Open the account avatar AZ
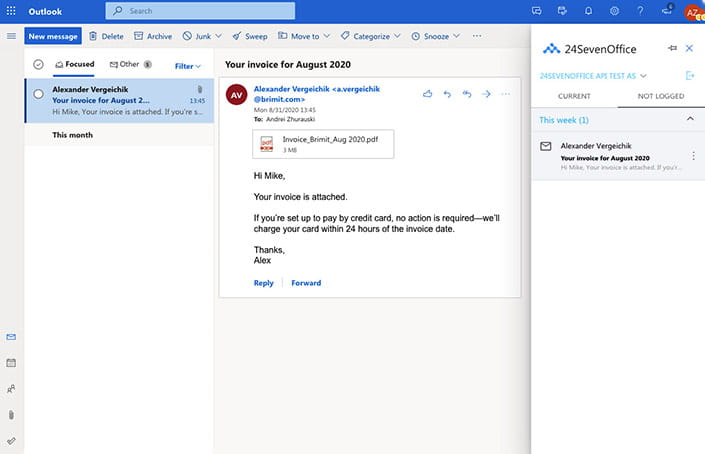705x454 pixels. (693, 12)
